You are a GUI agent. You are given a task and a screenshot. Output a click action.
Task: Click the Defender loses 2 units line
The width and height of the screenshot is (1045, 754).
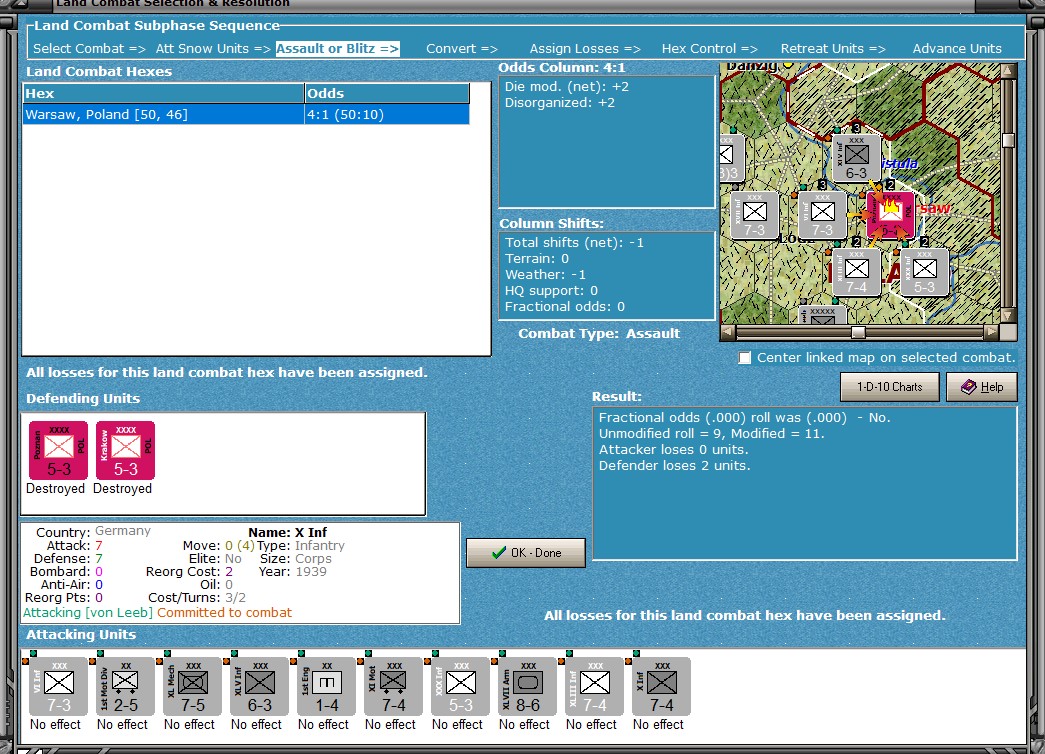click(x=674, y=466)
